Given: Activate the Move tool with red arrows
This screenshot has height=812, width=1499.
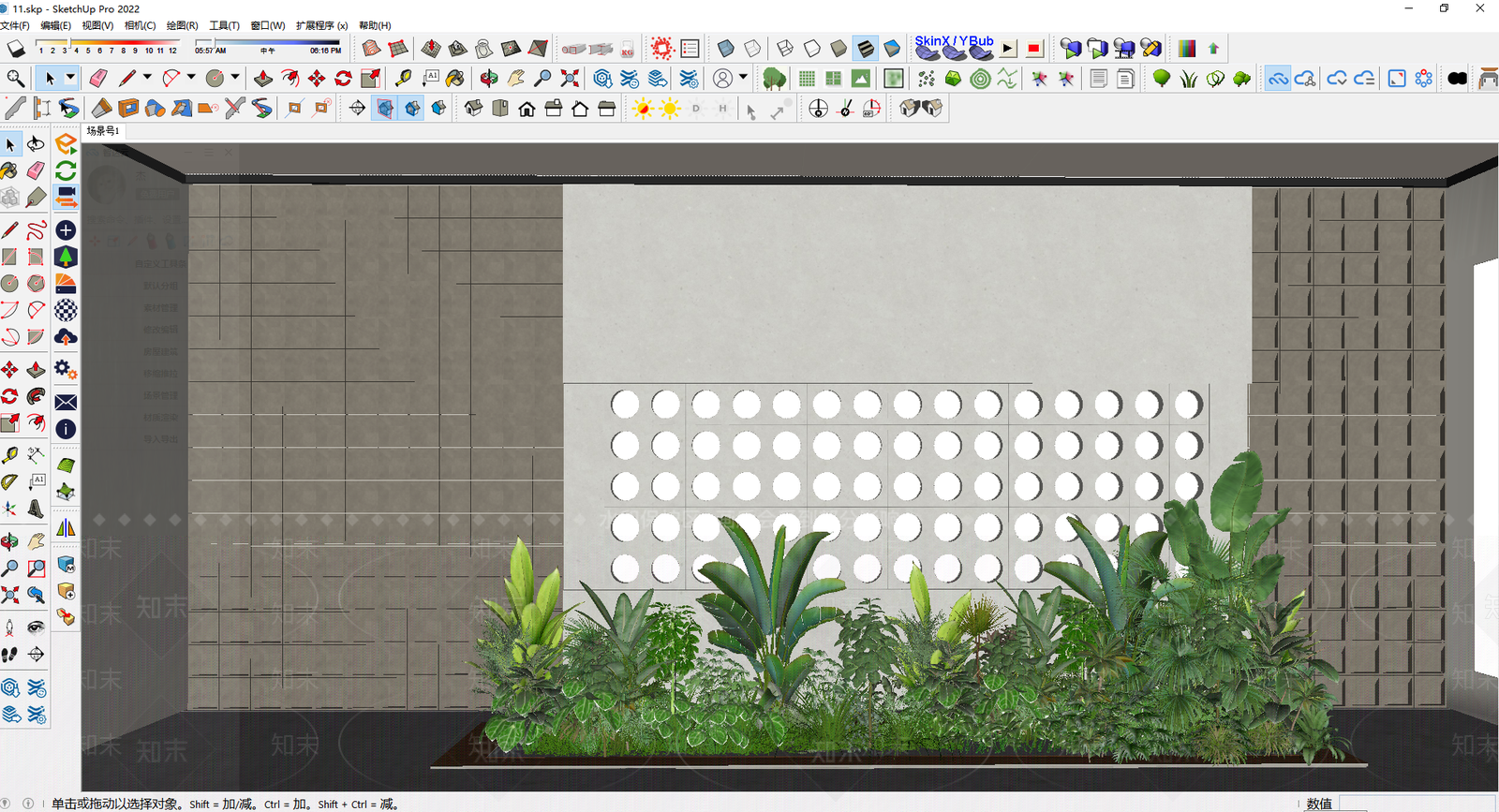Looking at the screenshot, I should 317,79.
